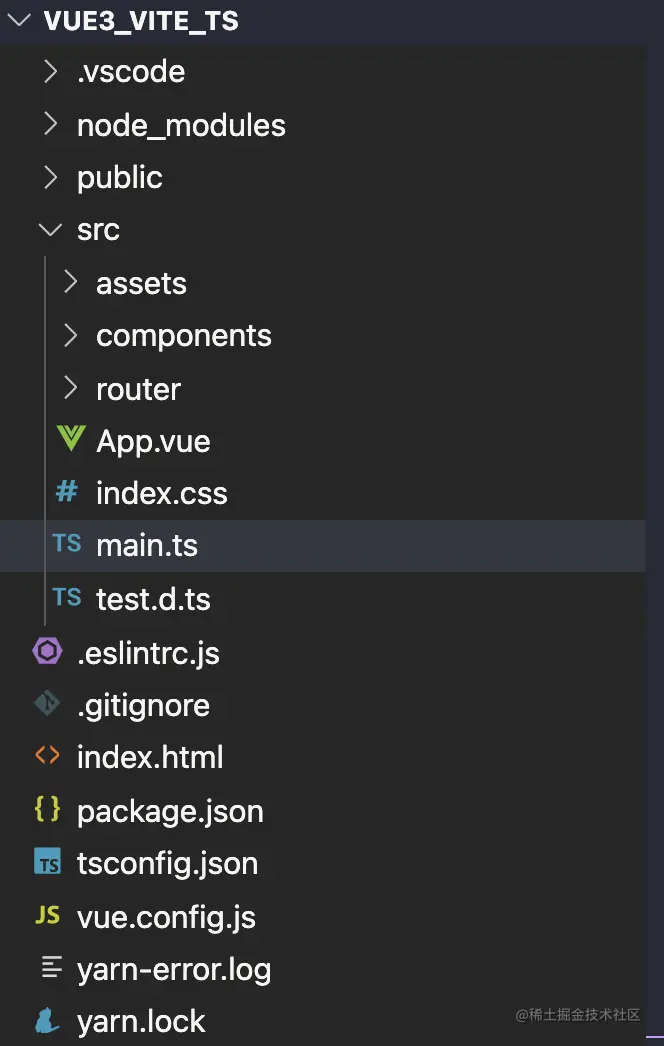Image resolution: width=664 pixels, height=1046 pixels.
Task: Open the tsconfig.json file
Action: pos(168,865)
